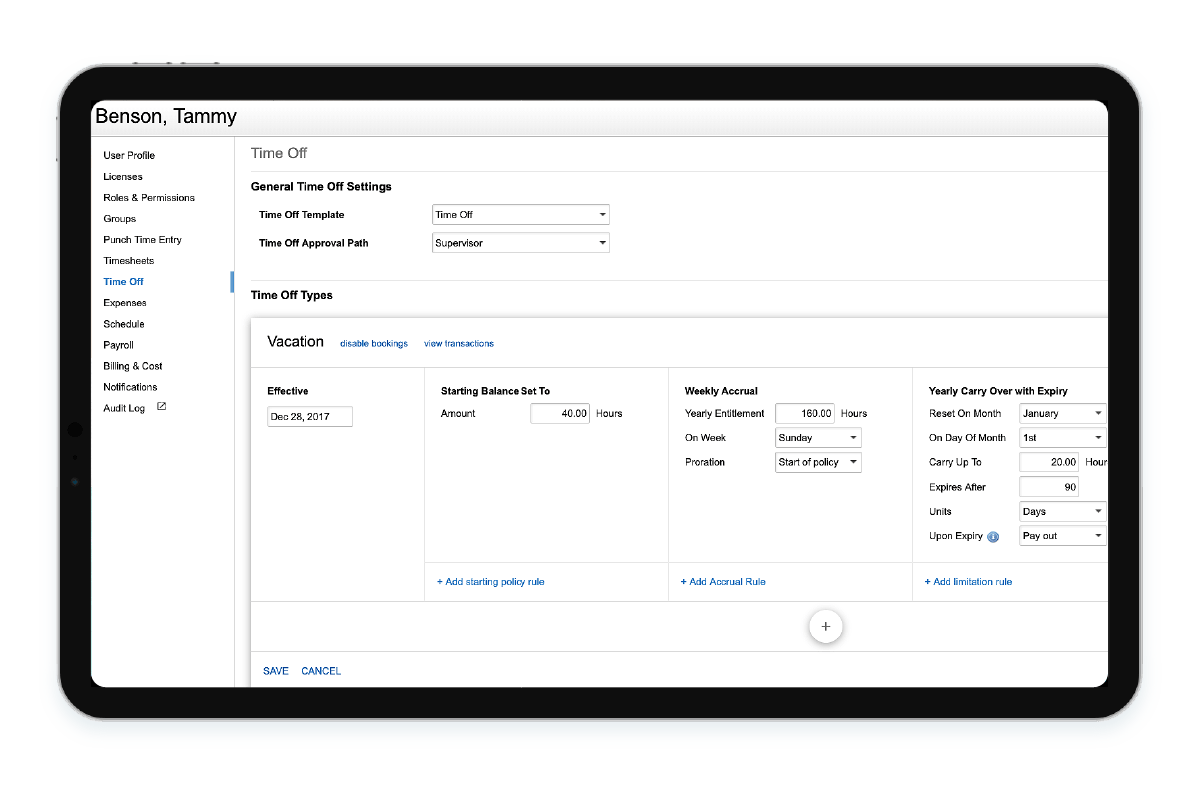Expand the Proration Start of policy dropdown
Screen dimensions: 1200x800
(x=818, y=462)
